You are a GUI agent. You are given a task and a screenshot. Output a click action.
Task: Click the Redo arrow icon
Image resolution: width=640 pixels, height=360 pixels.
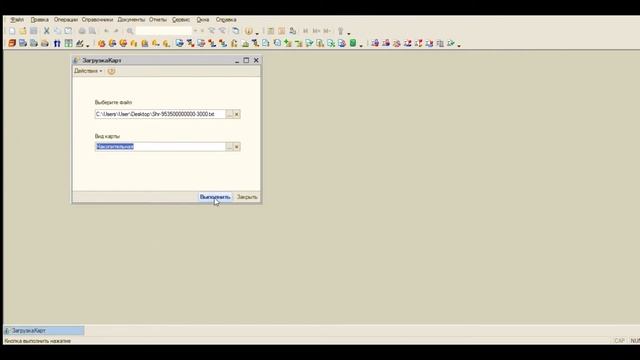pyautogui.click(x=116, y=31)
